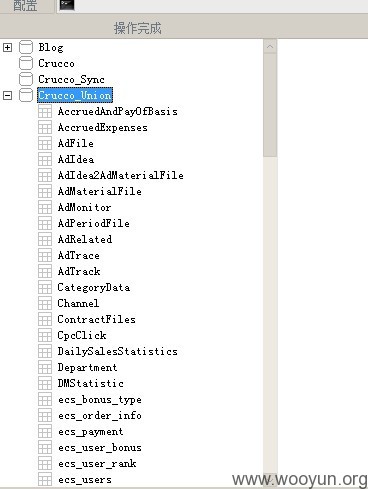
Task: Select the Crucco_Union database label
Action: [75, 95]
